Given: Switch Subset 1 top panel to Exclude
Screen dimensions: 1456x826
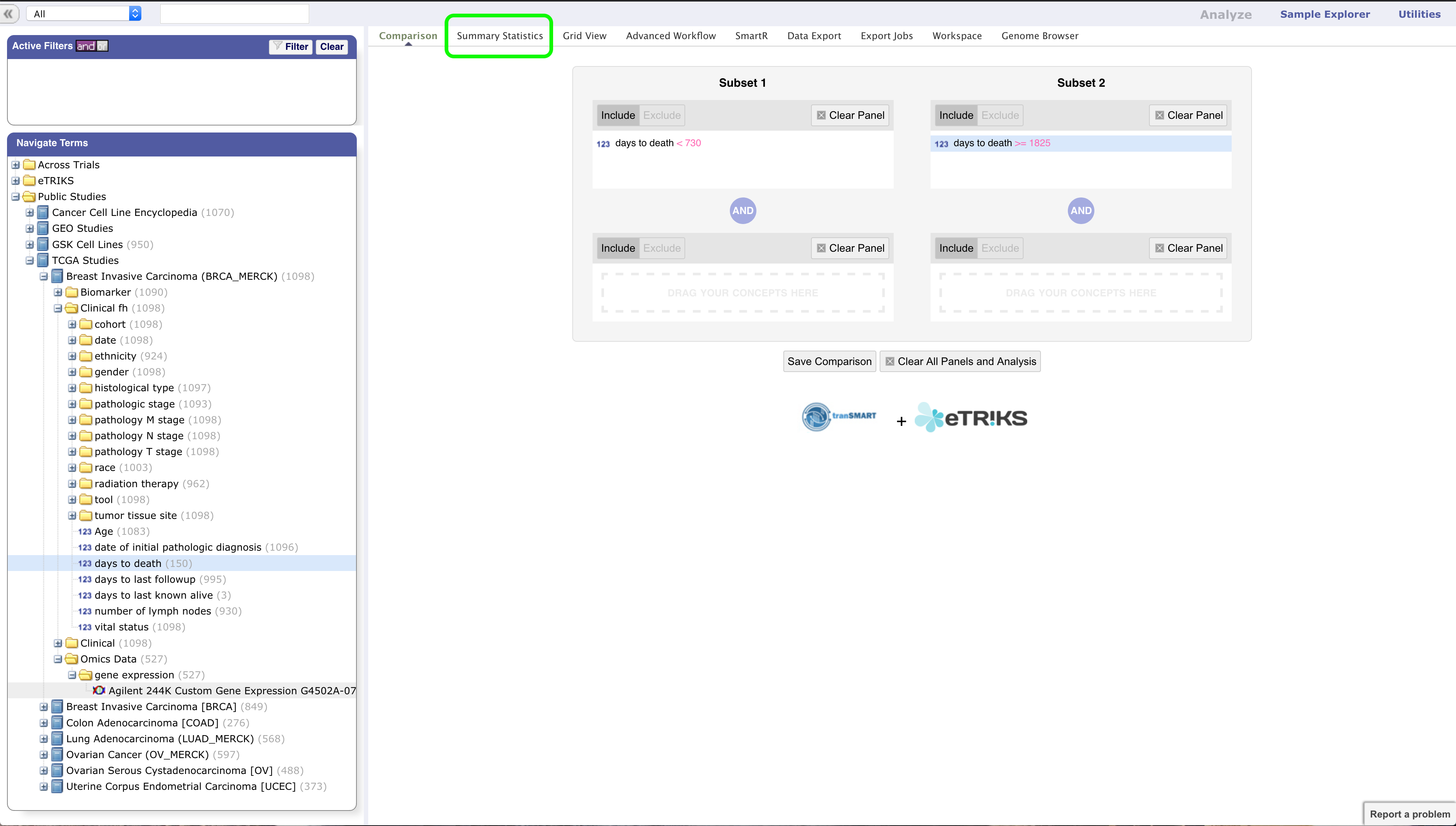Looking at the screenshot, I should pyautogui.click(x=662, y=116).
